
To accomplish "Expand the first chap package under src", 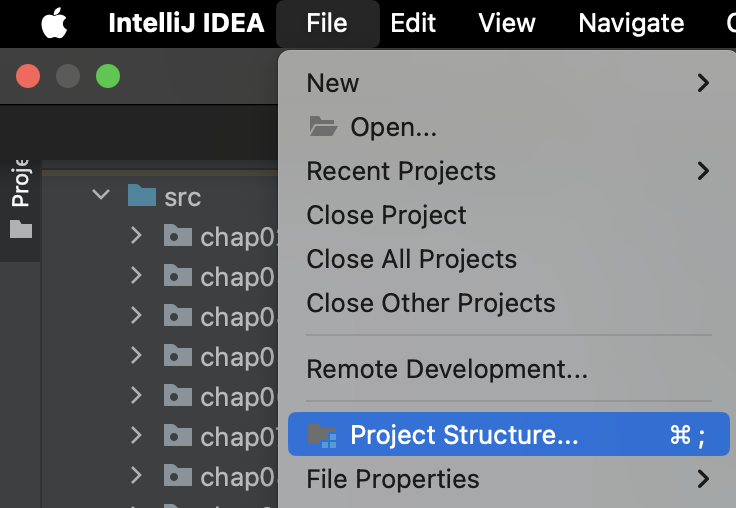I will point(137,236).
